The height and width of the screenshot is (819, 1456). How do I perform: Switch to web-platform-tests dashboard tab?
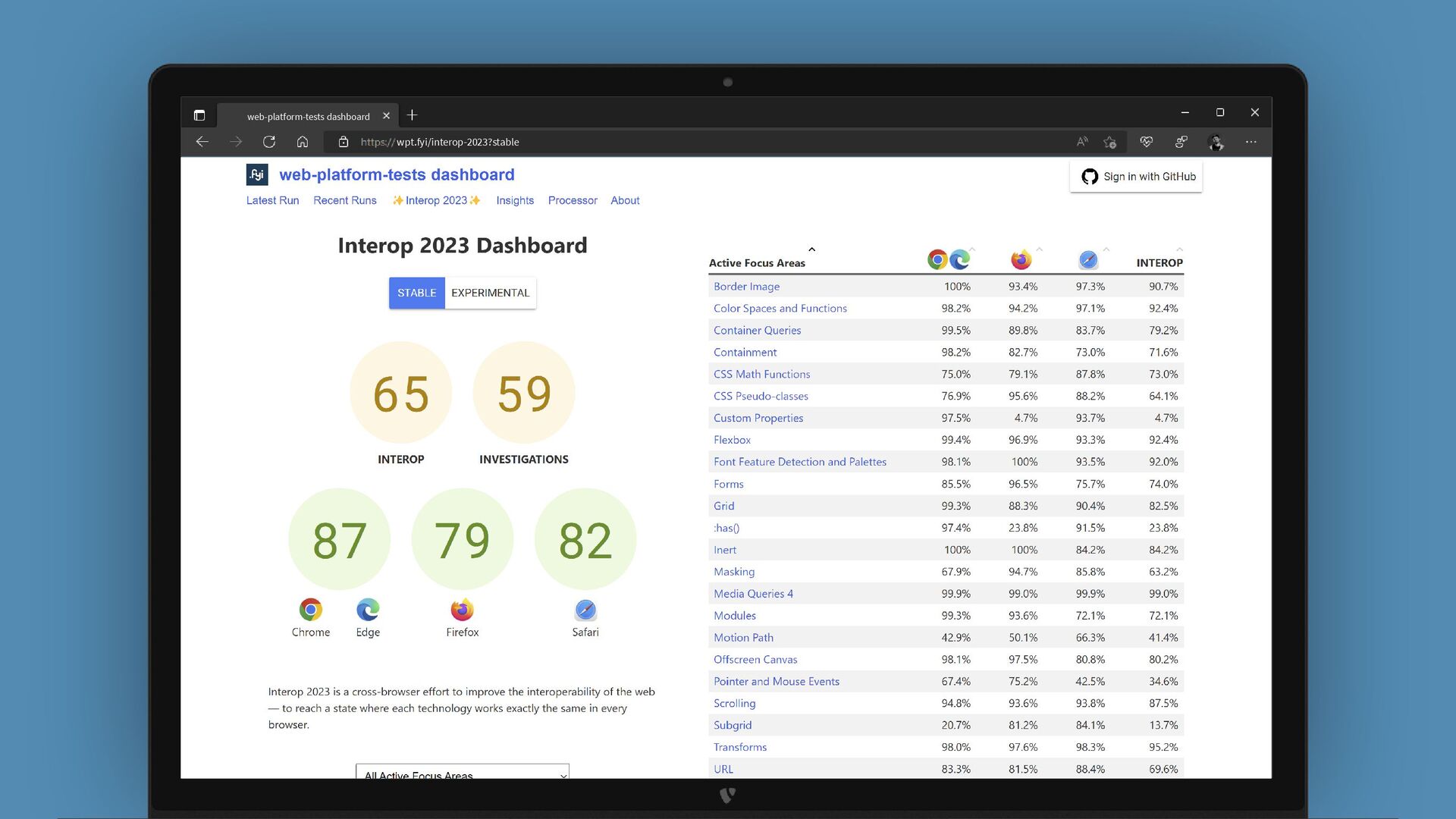click(x=309, y=116)
